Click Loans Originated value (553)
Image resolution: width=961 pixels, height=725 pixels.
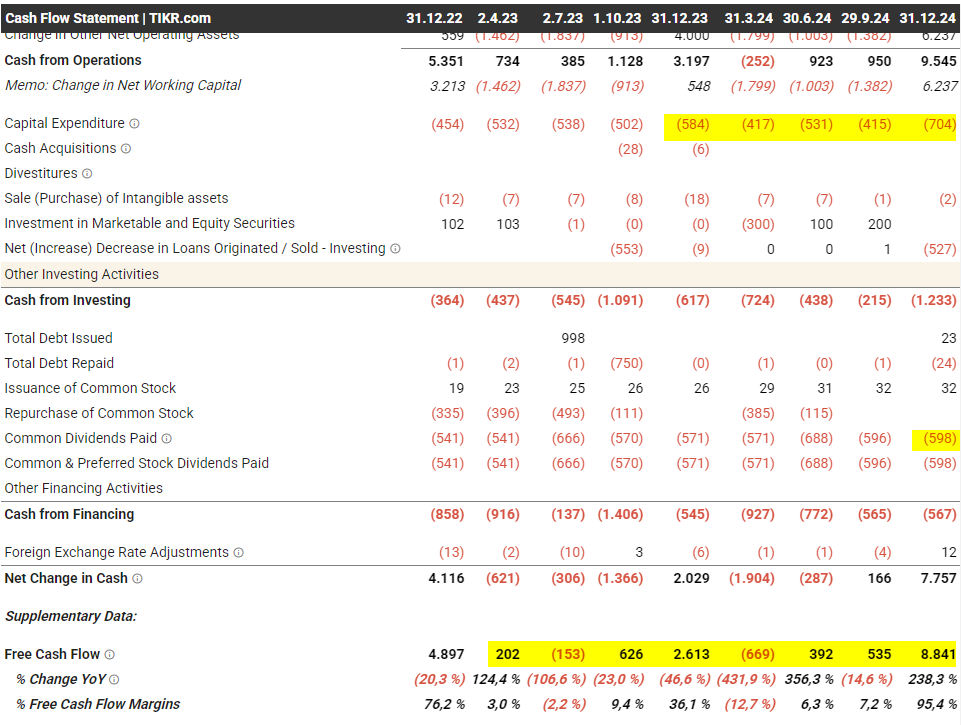coord(626,249)
